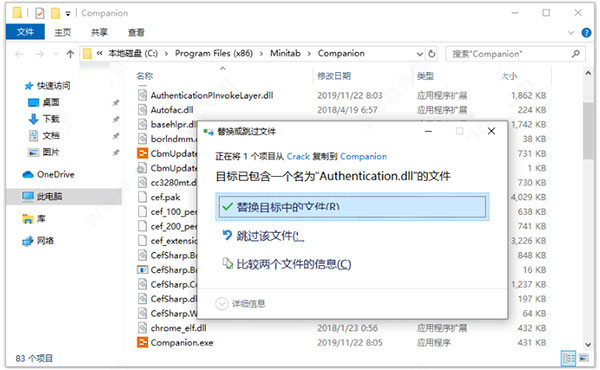Choose replace the file in the destination

coord(352,207)
